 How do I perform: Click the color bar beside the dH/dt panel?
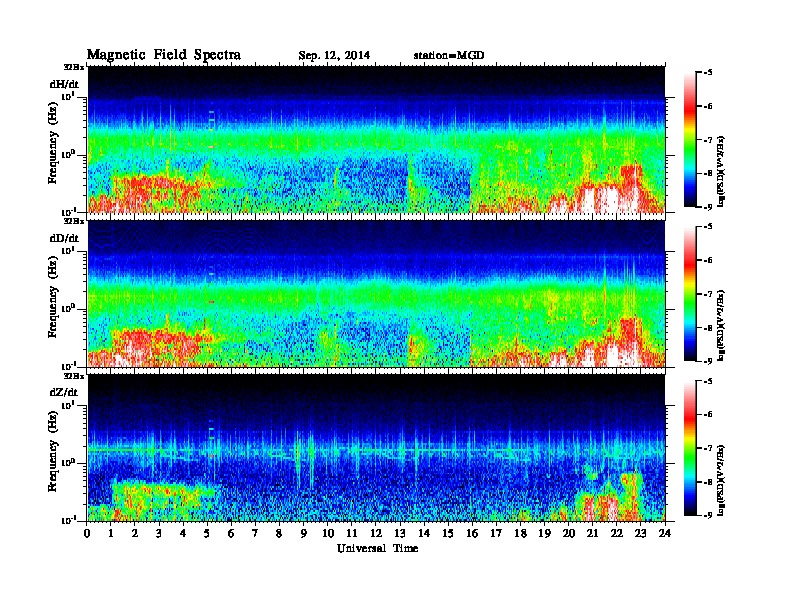coord(690,139)
